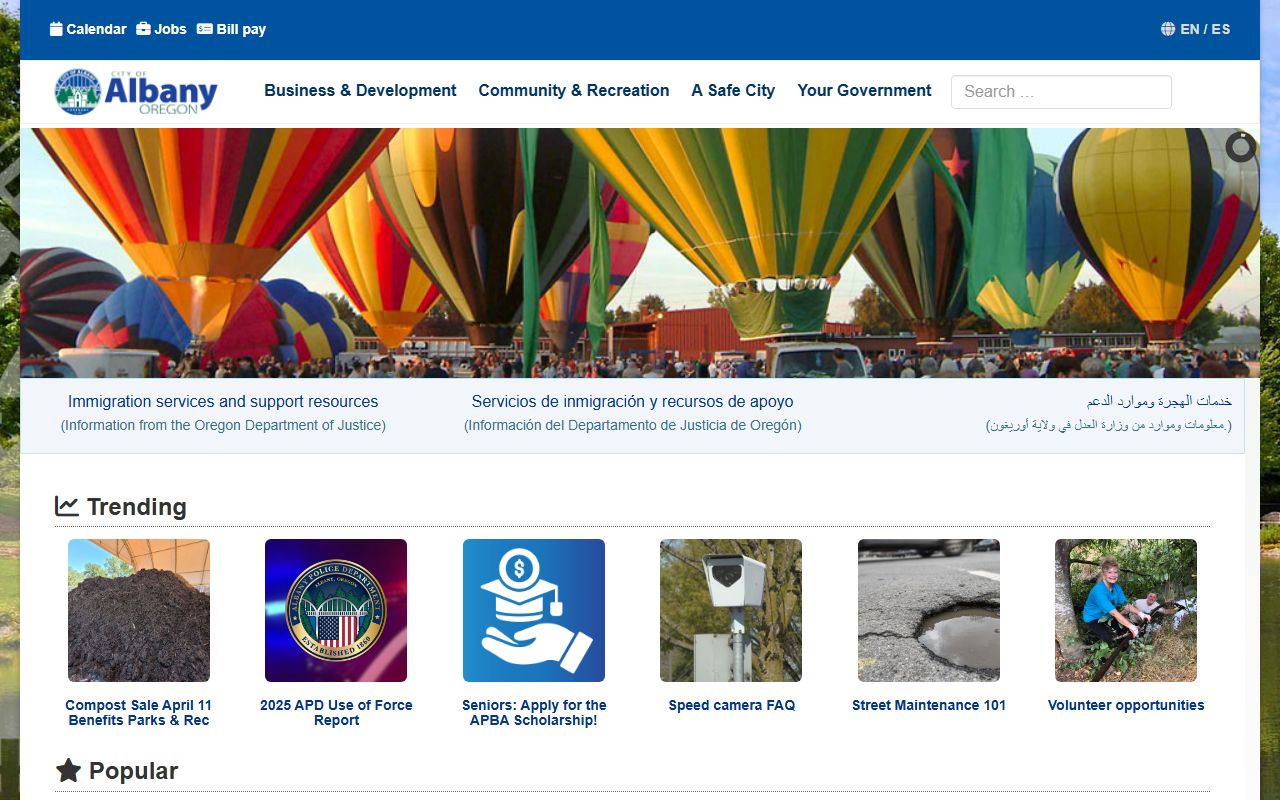Click the City of Albany logo

[x=136, y=92]
